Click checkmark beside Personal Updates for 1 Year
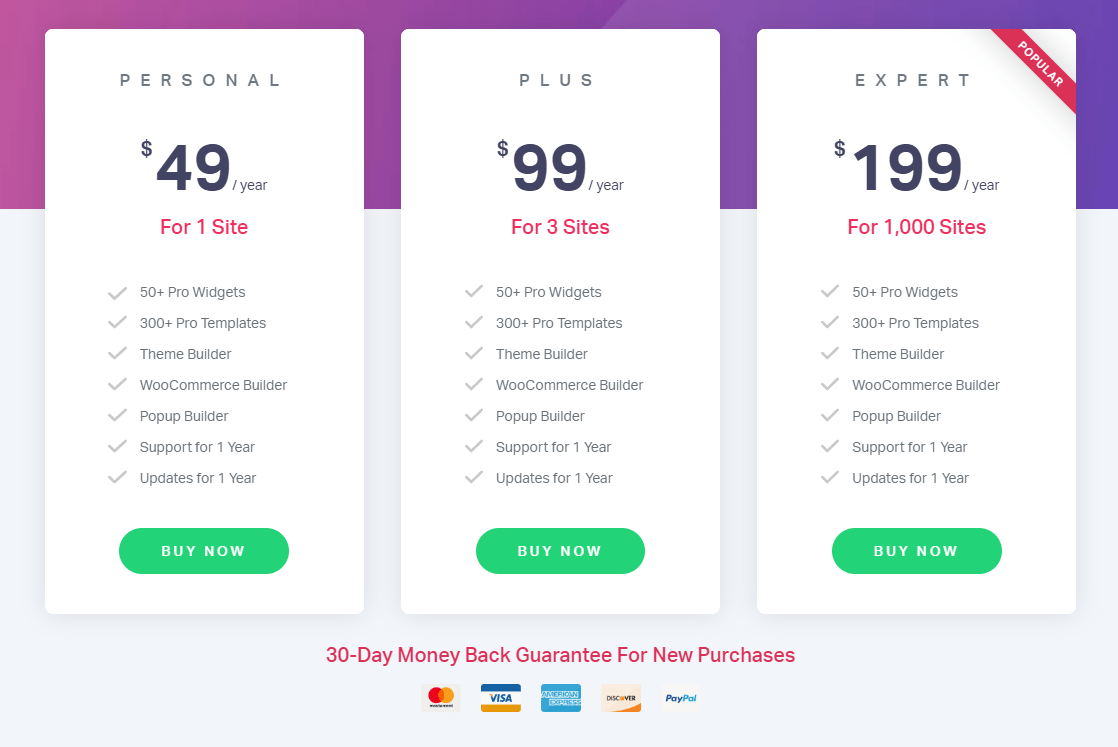The height and width of the screenshot is (747, 1118). 117,478
